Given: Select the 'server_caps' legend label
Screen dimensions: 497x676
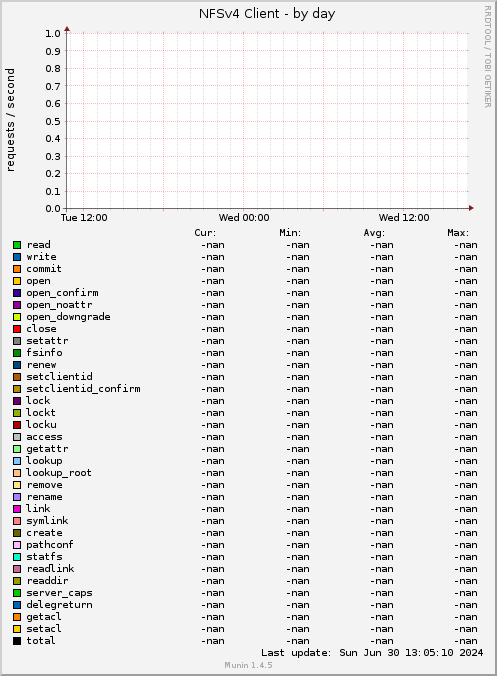Looking at the screenshot, I should (59, 593).
